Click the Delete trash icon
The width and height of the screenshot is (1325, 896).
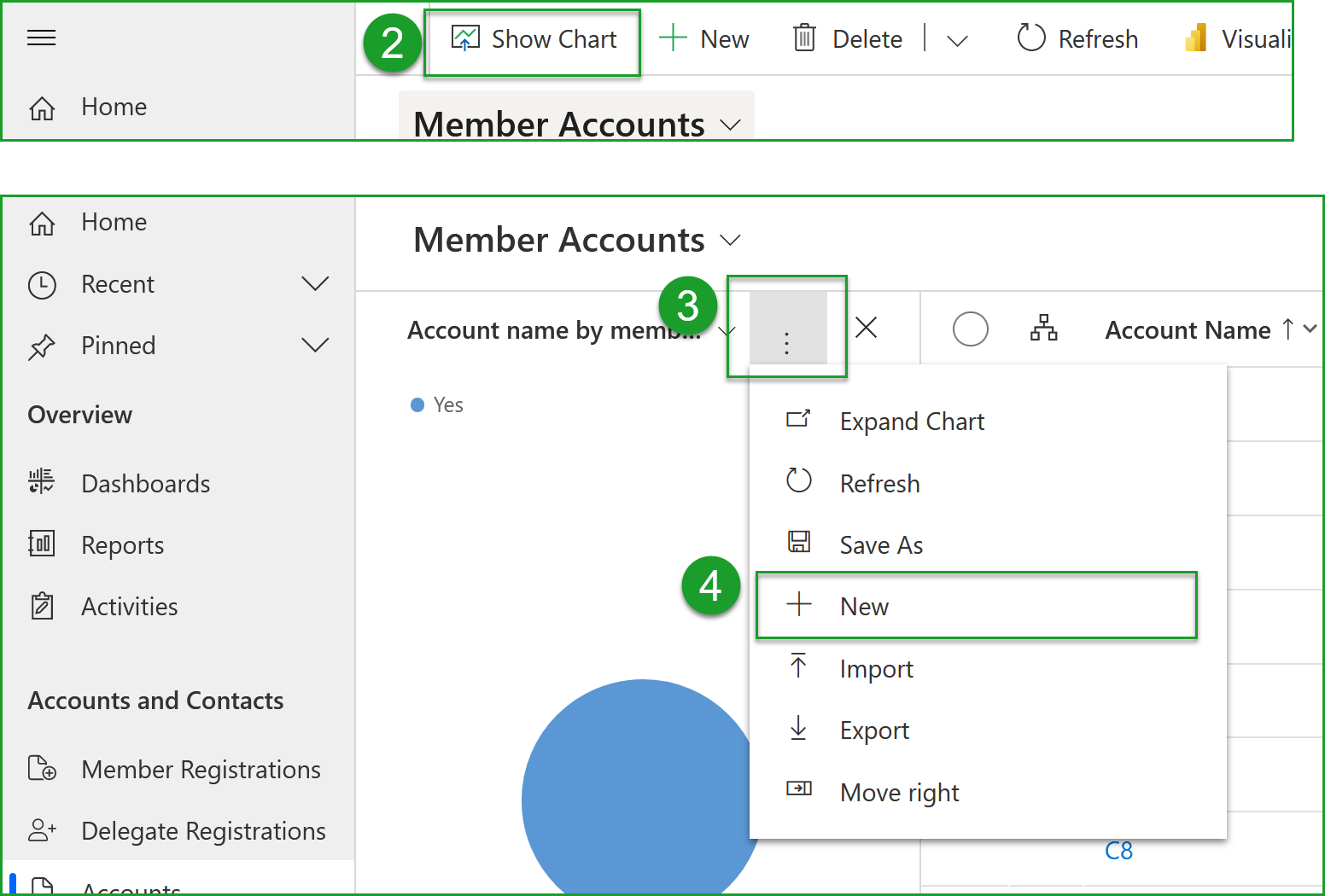click(x=803, y=38)
